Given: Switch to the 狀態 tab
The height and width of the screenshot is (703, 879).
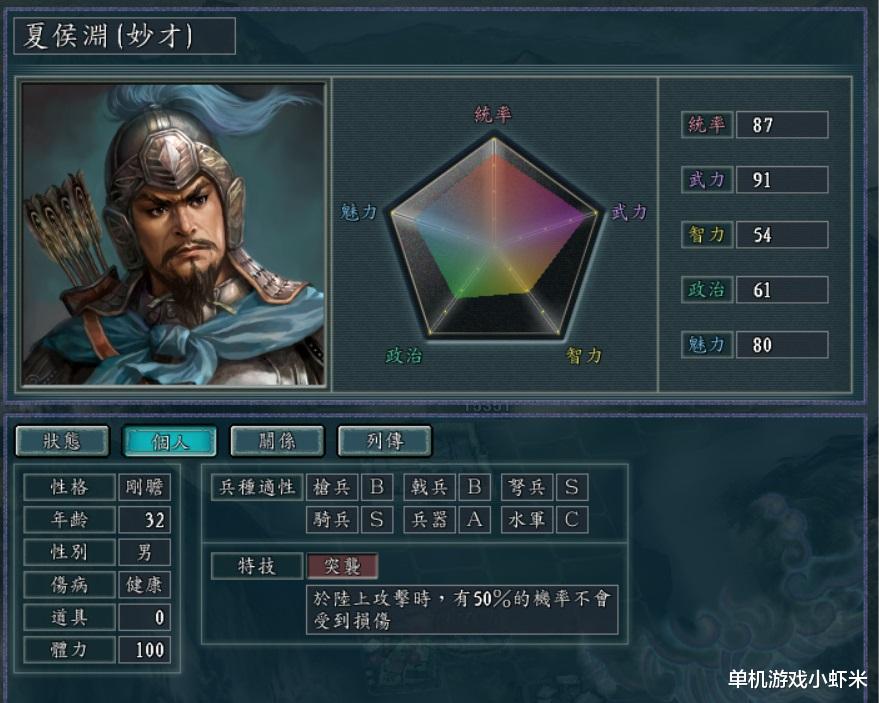Looking at the screenshot, I should [62, 441].
